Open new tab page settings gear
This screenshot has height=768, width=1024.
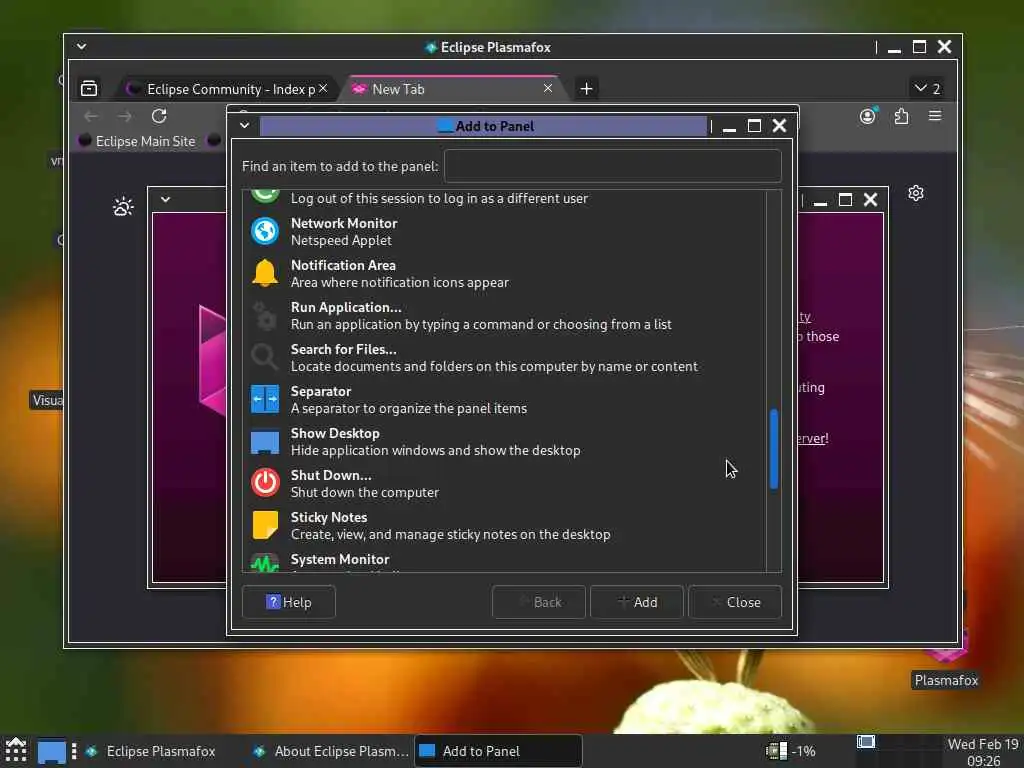click(916, 193)
